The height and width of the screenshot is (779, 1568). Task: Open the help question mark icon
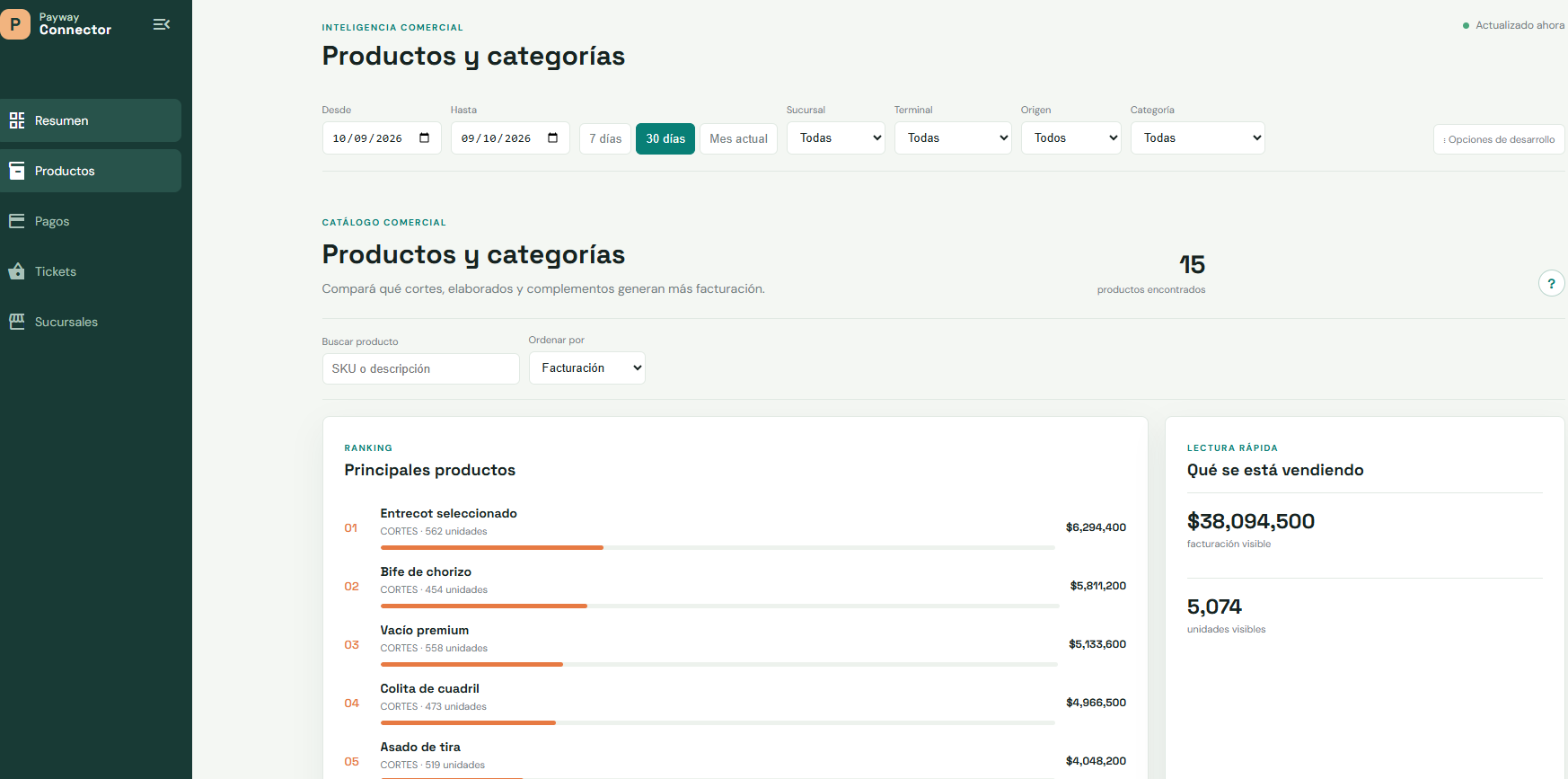[1551, 283]
